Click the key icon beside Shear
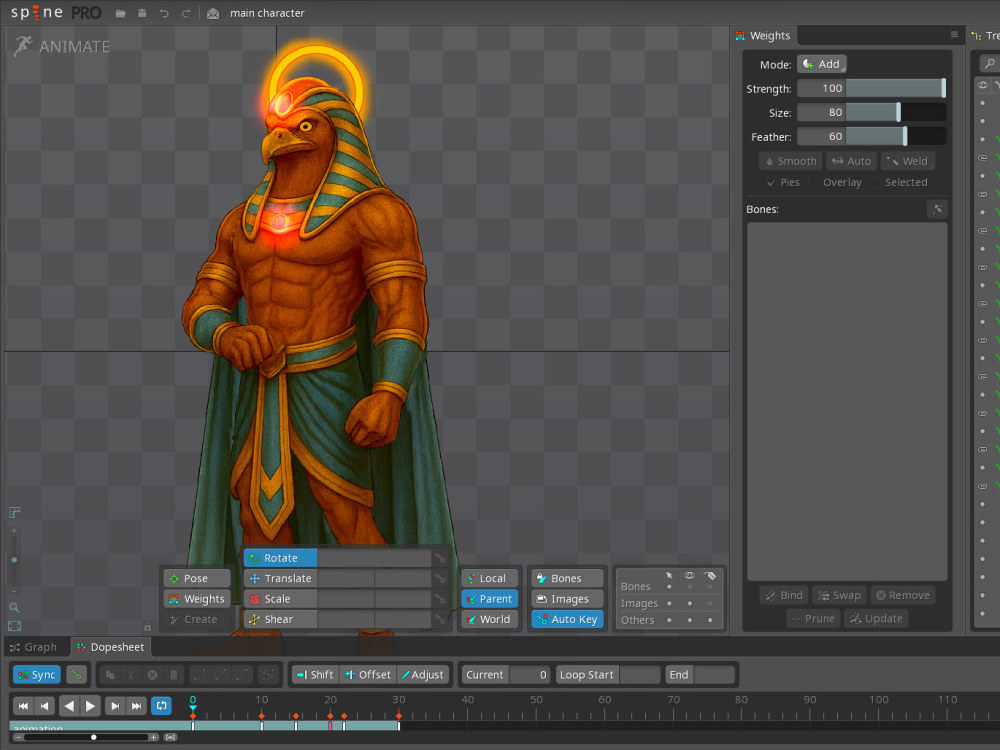 pos(440,619)
